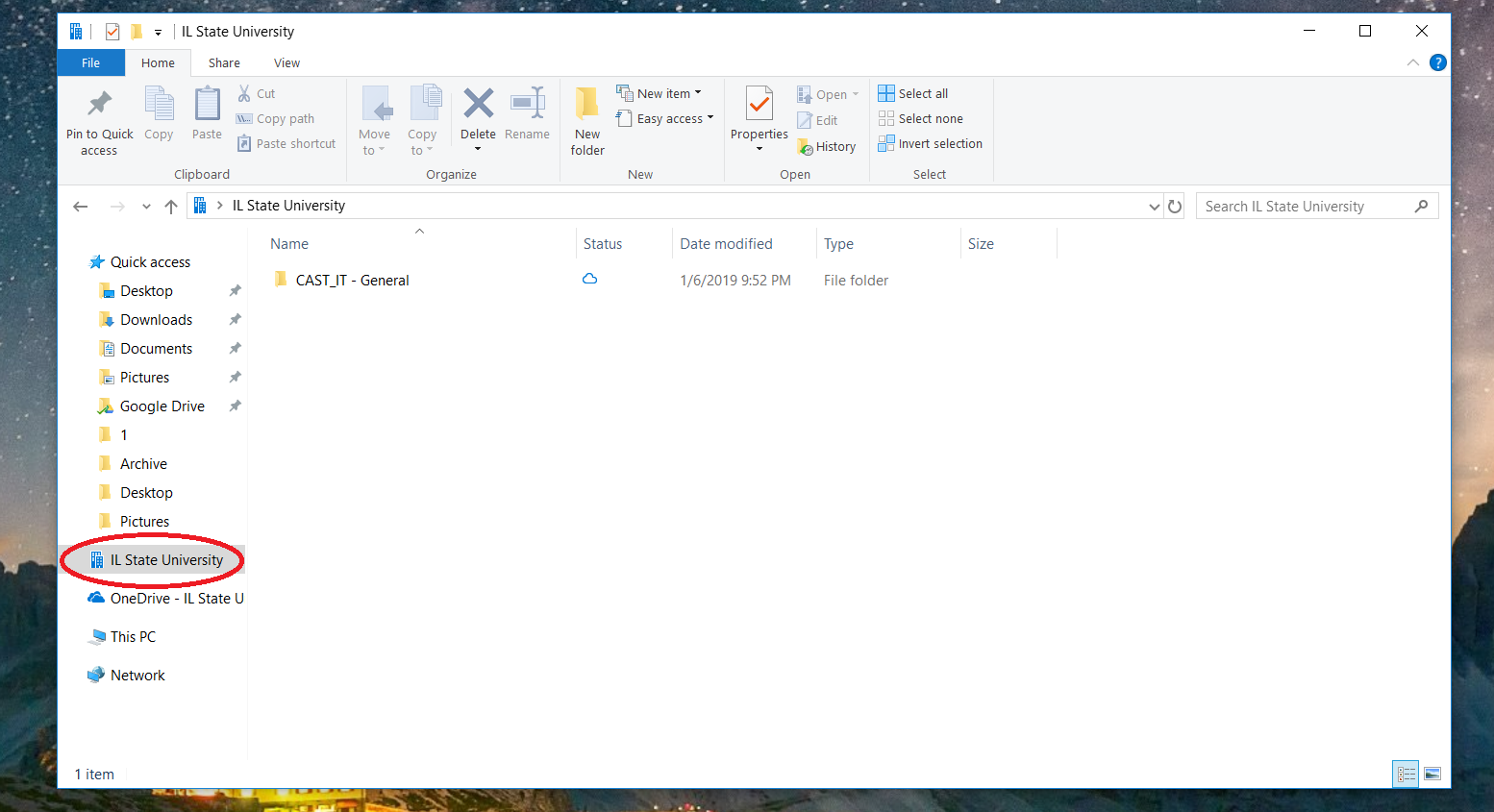
Task: Go back with the left arrow
Action: (x=81, y=206)
